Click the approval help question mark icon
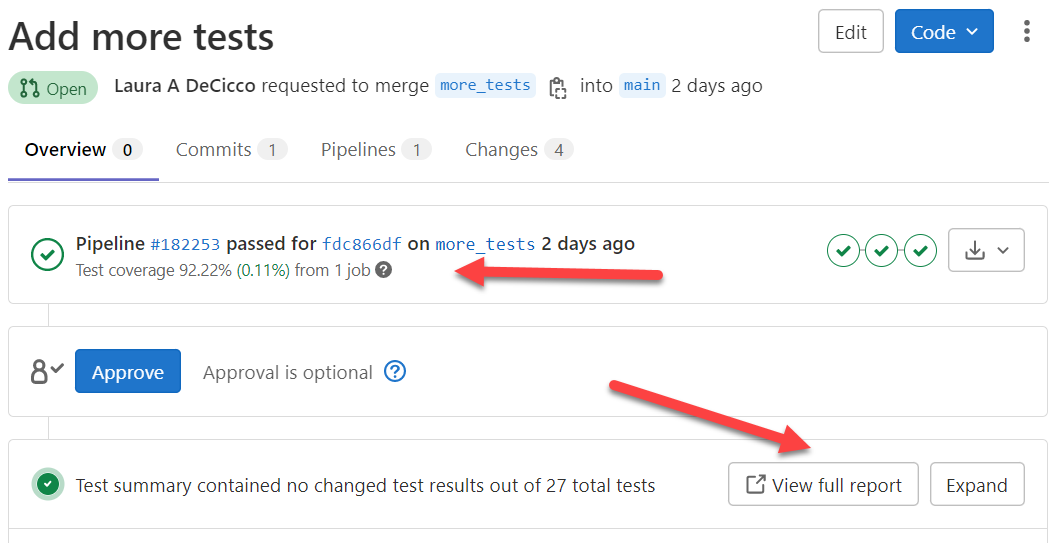 tap(395, 372)
